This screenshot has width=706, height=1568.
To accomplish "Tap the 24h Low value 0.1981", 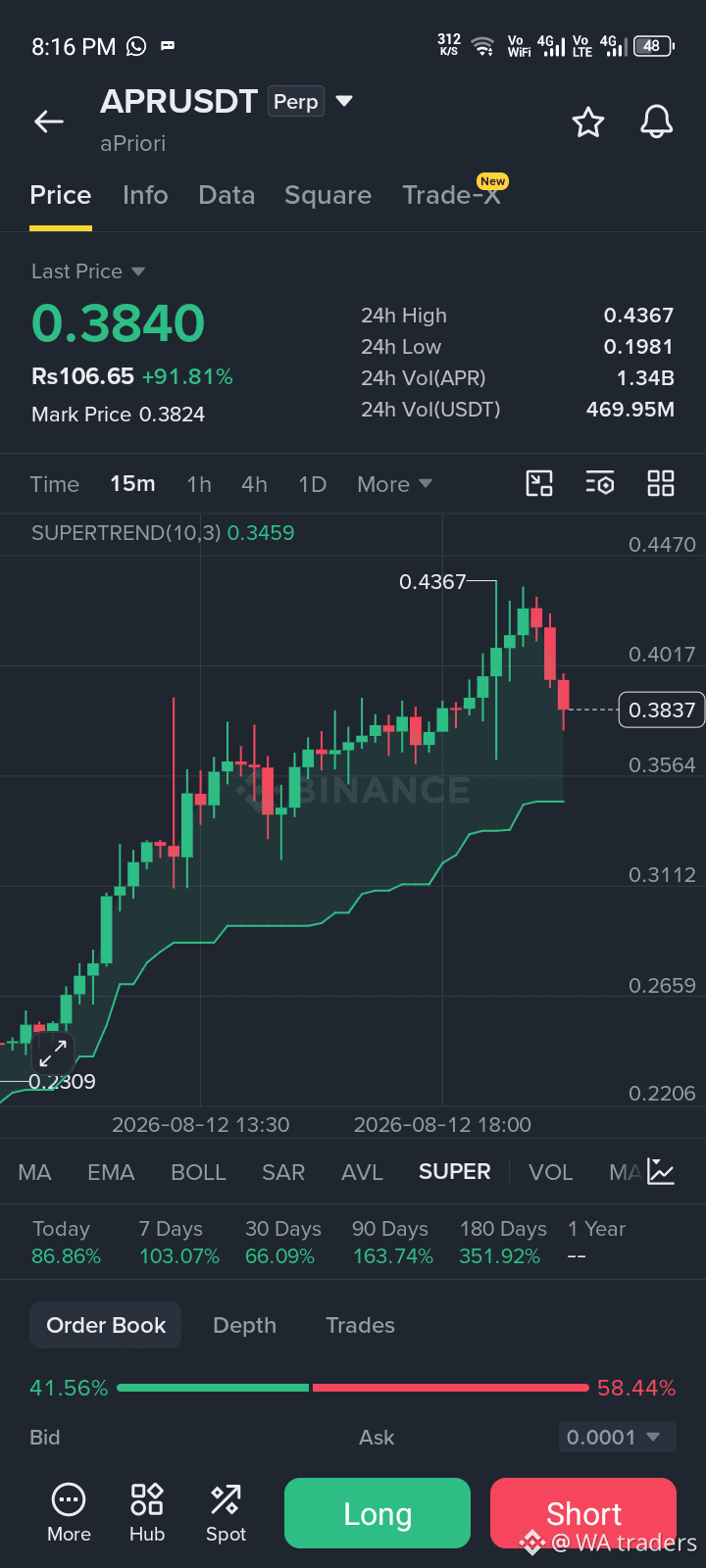I will 639,347.
